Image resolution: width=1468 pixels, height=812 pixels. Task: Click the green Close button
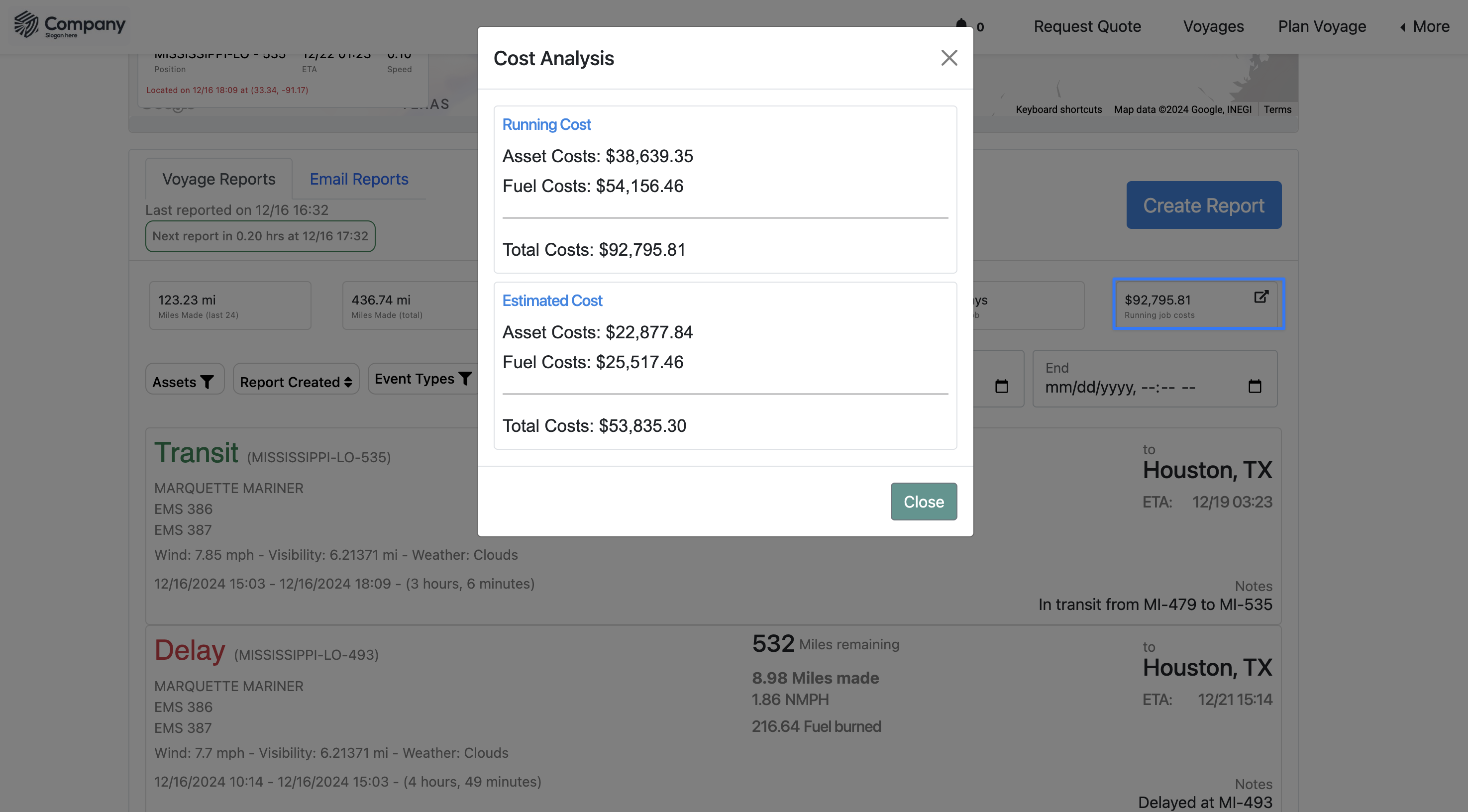click(923, 502)
